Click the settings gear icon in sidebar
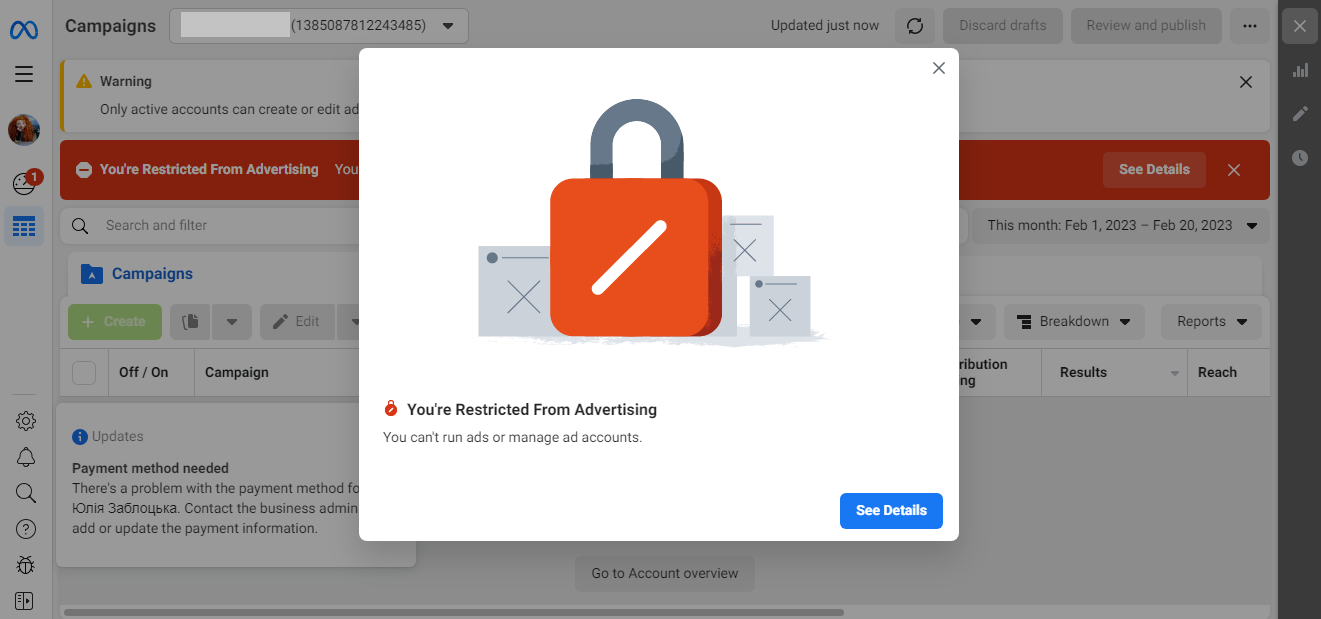1321x619 pixels. [26, 421]
